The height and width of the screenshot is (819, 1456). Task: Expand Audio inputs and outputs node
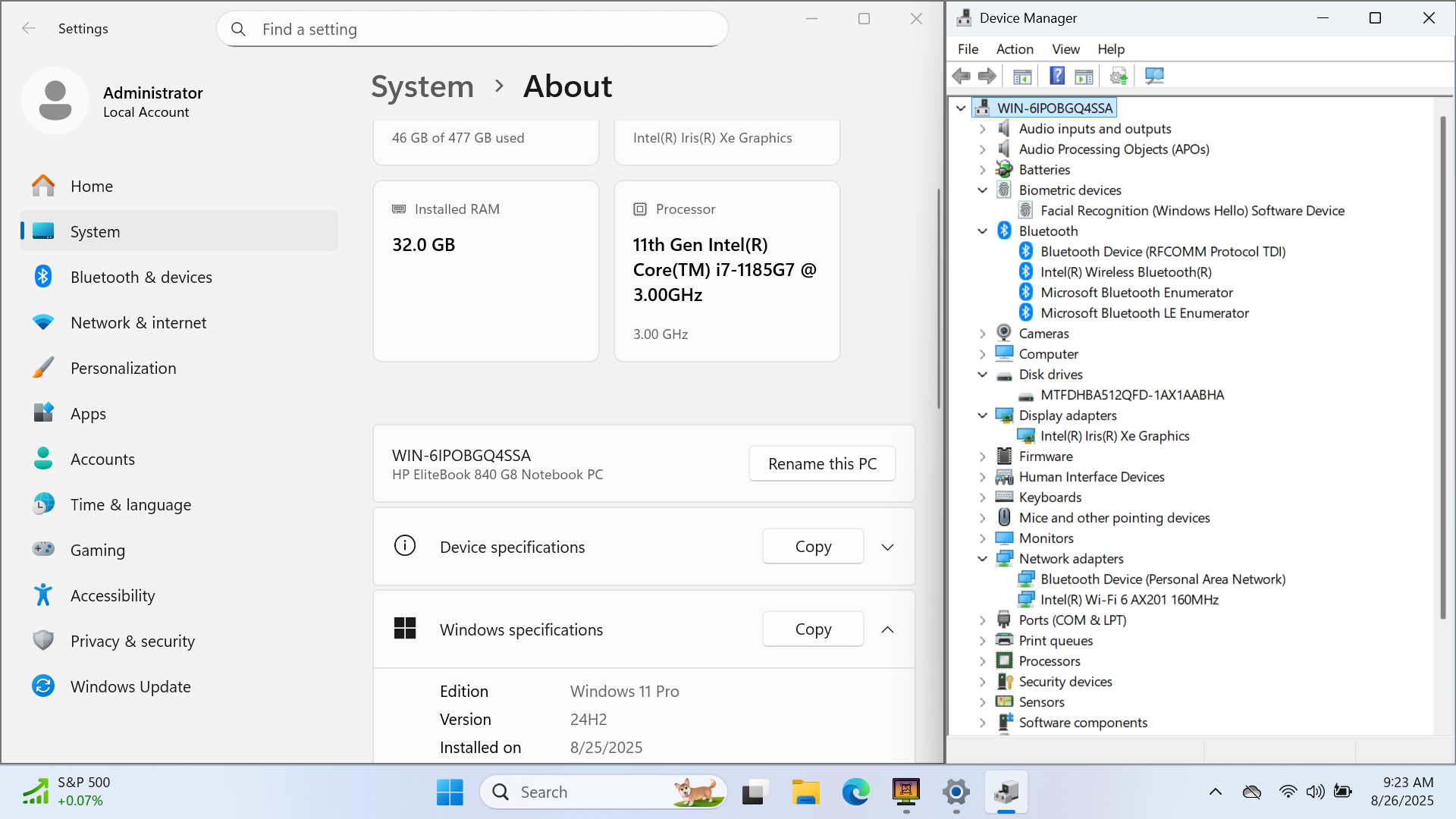pos(983,129)
